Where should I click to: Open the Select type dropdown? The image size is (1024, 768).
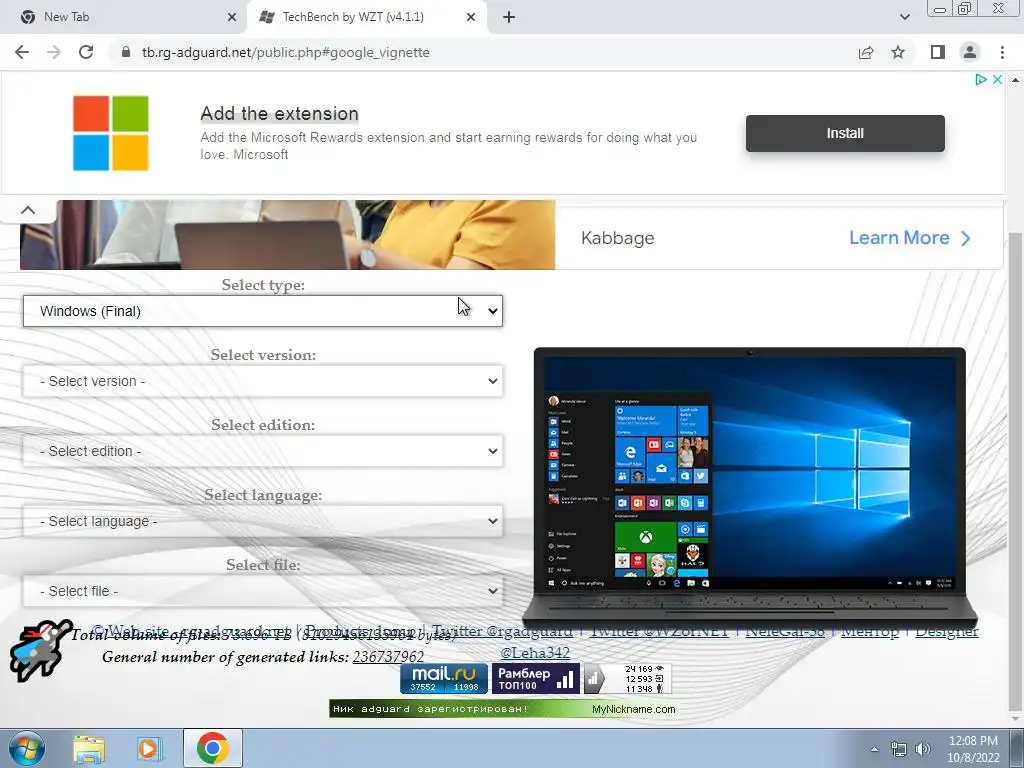(x=263, y=311)
